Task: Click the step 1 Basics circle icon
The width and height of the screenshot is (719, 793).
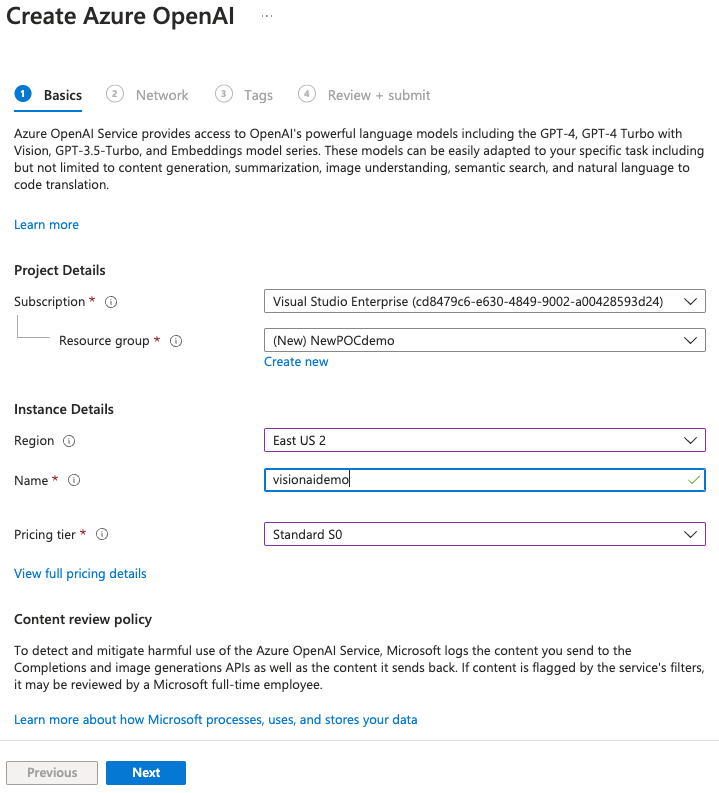Action: click(23, 94)
